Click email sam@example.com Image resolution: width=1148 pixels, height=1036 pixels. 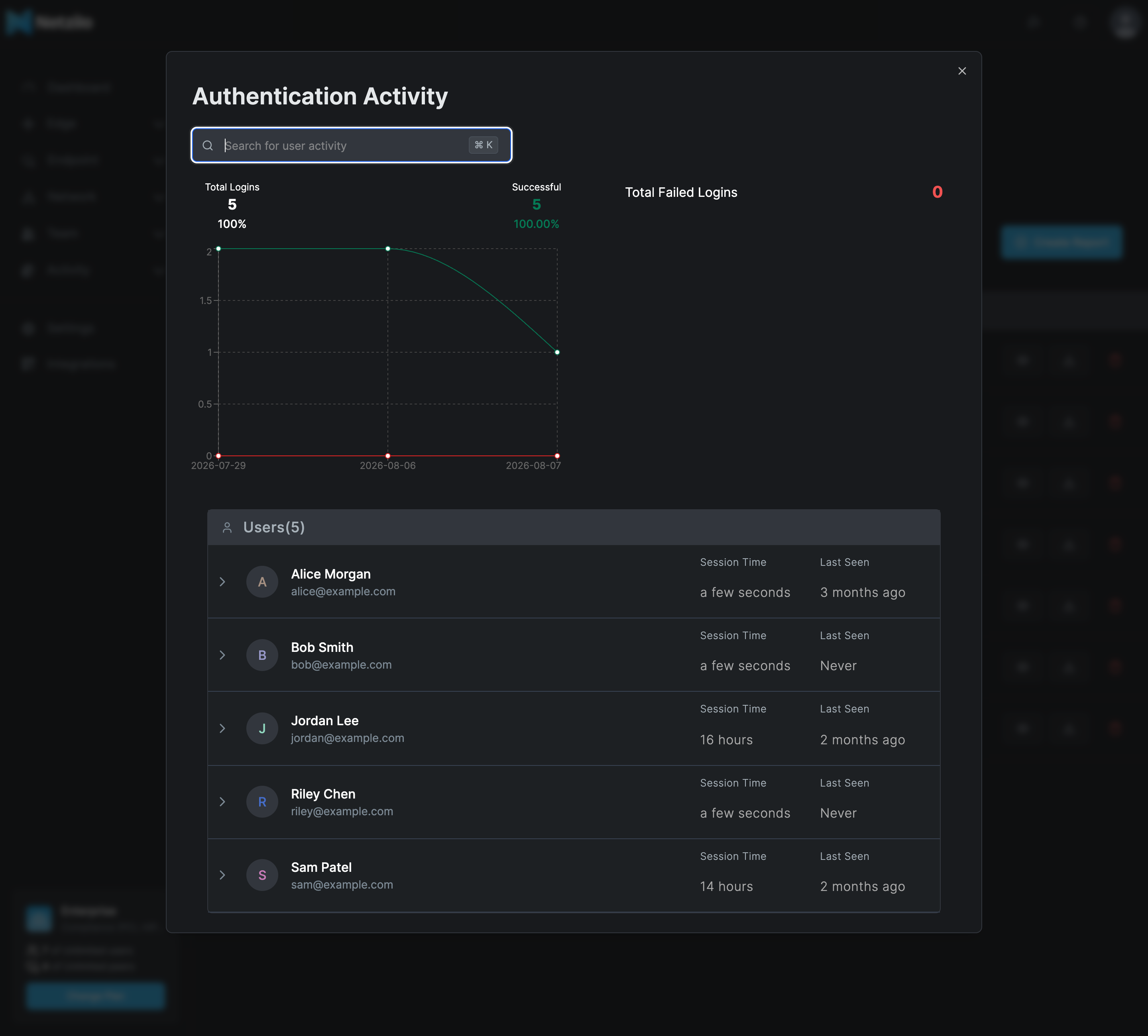pyautogui.click(x=342, y=885)
